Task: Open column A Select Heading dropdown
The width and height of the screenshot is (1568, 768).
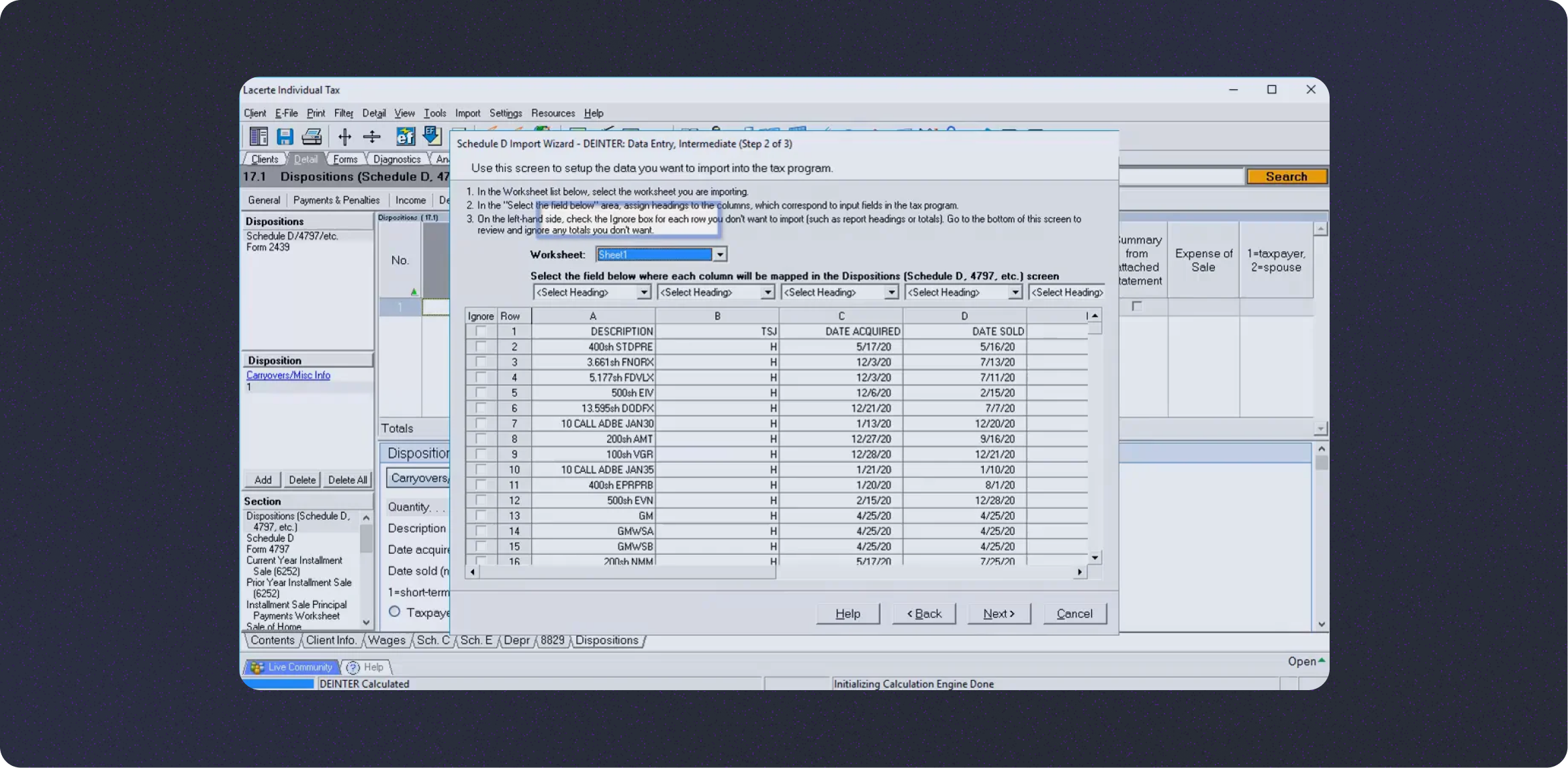Action: coord(643,293)
